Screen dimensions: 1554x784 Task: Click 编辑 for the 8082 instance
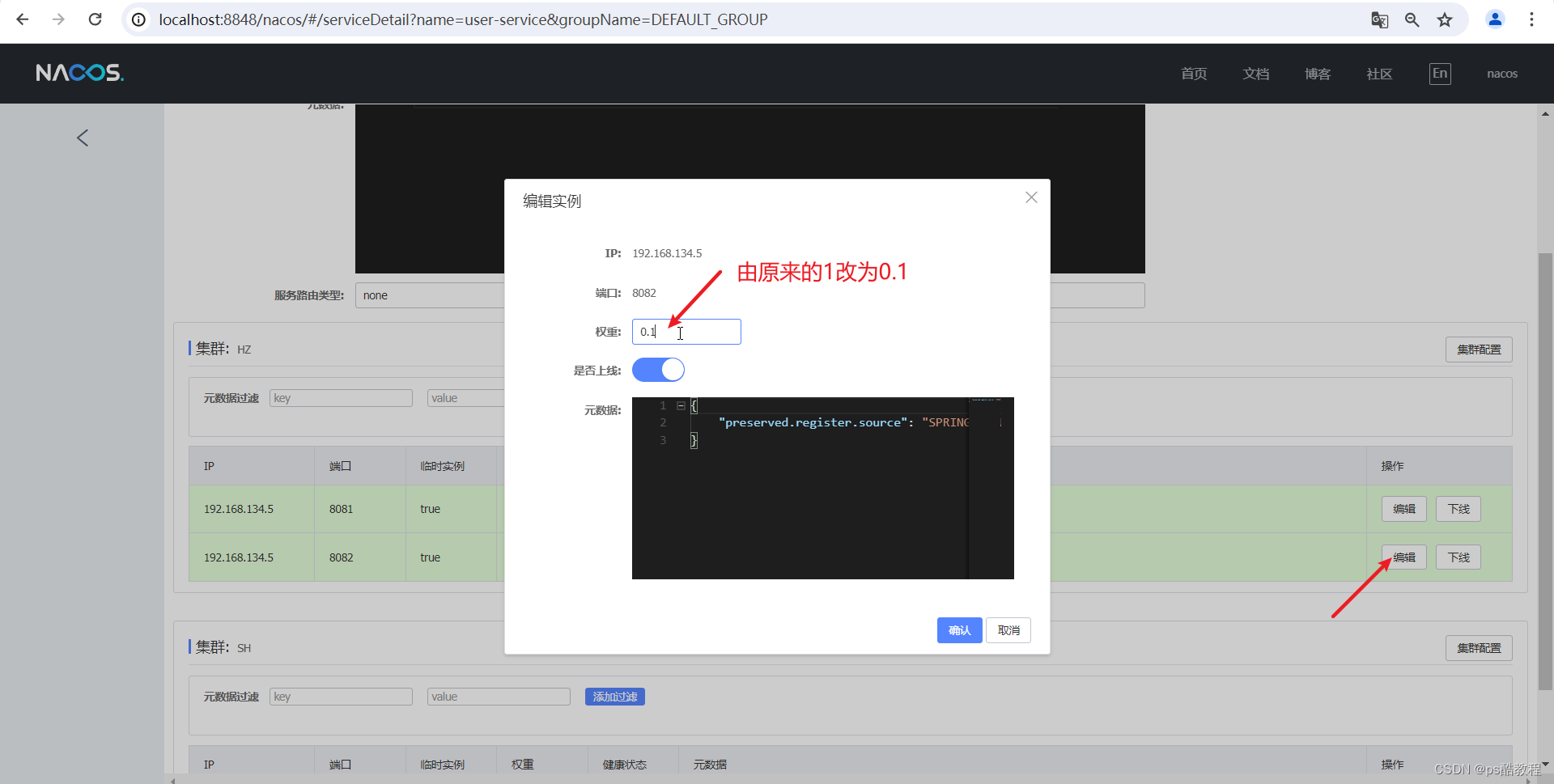(1404, 557)
